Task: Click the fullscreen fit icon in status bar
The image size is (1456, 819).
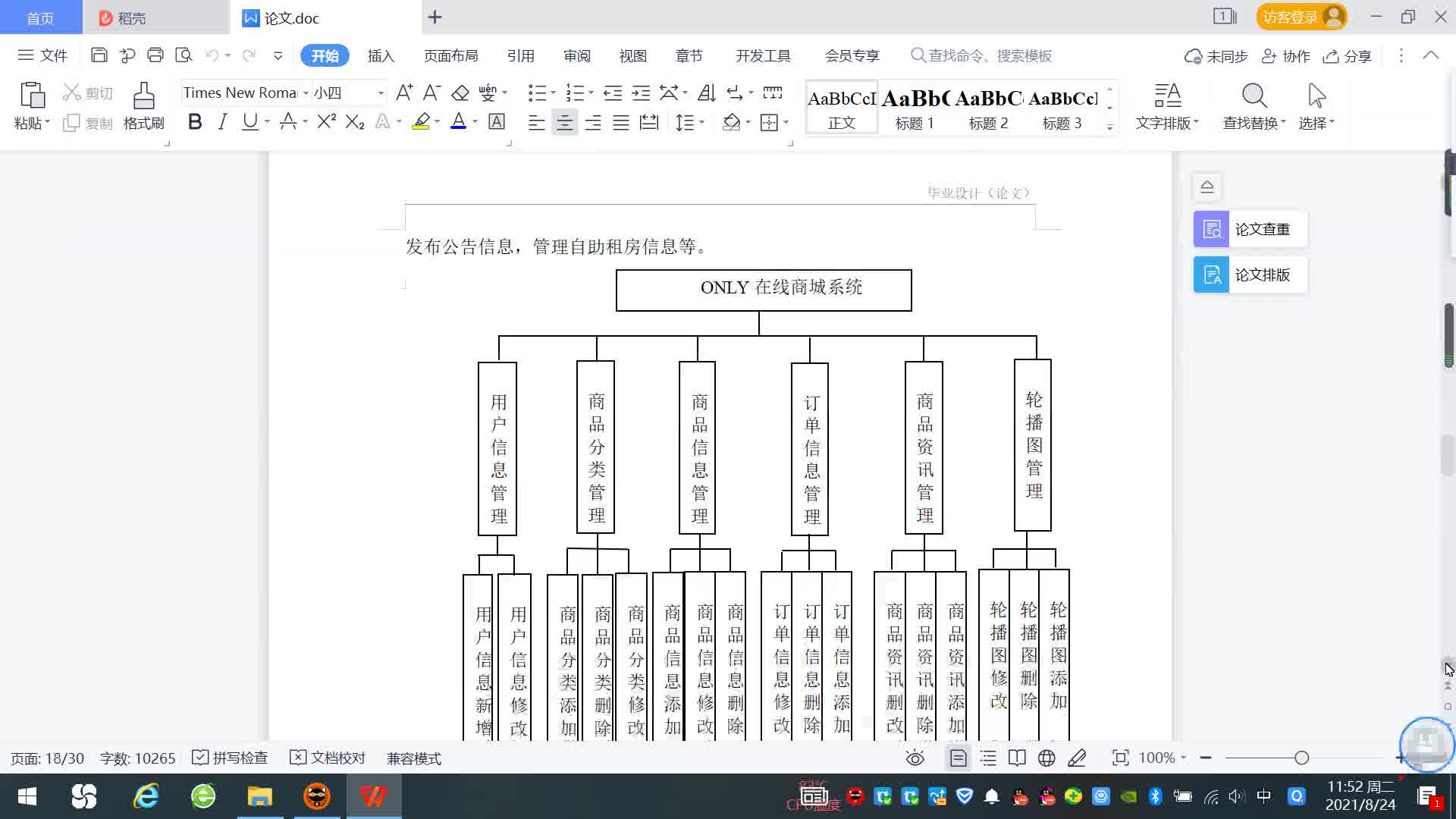Action: (1120, 758)
